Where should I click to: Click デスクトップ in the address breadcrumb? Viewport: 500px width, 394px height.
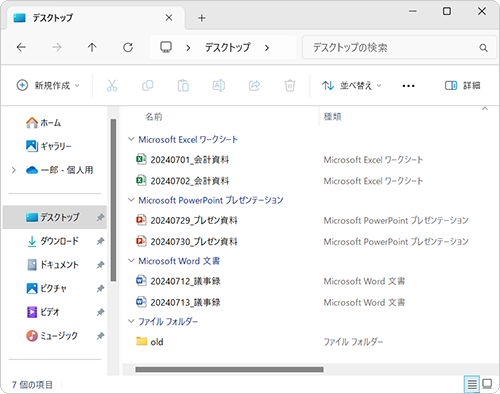[227, 48]
